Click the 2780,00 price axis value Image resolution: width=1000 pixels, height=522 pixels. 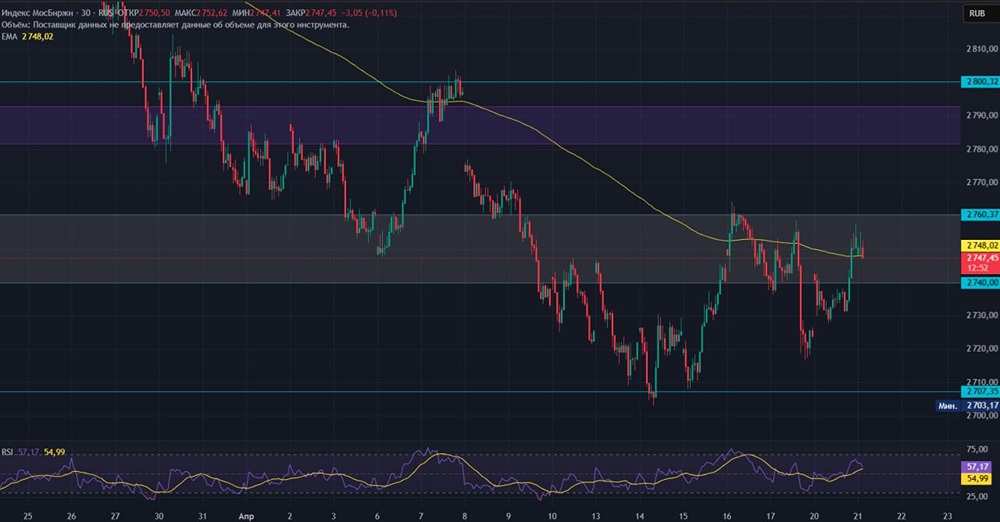pos(982,149)
